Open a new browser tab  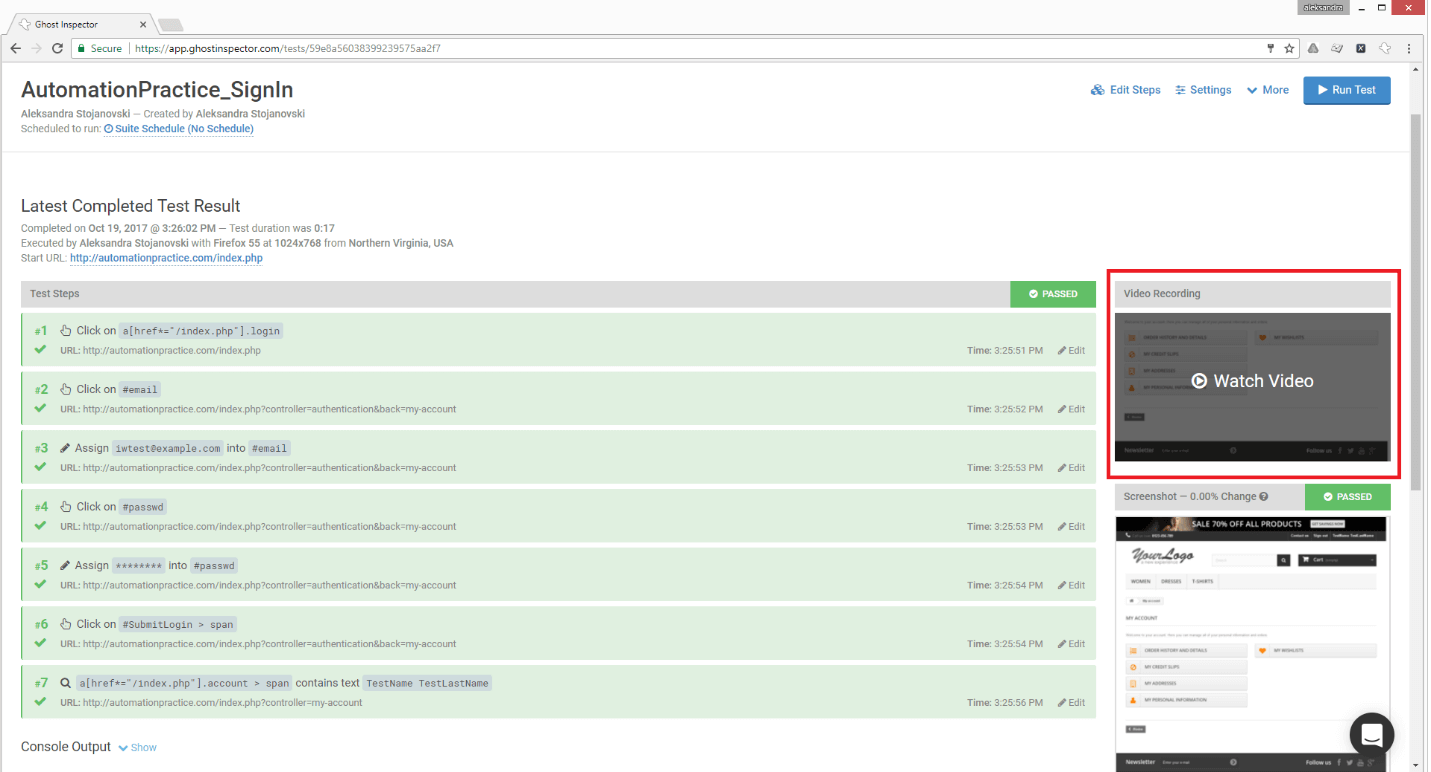point(171,25)
